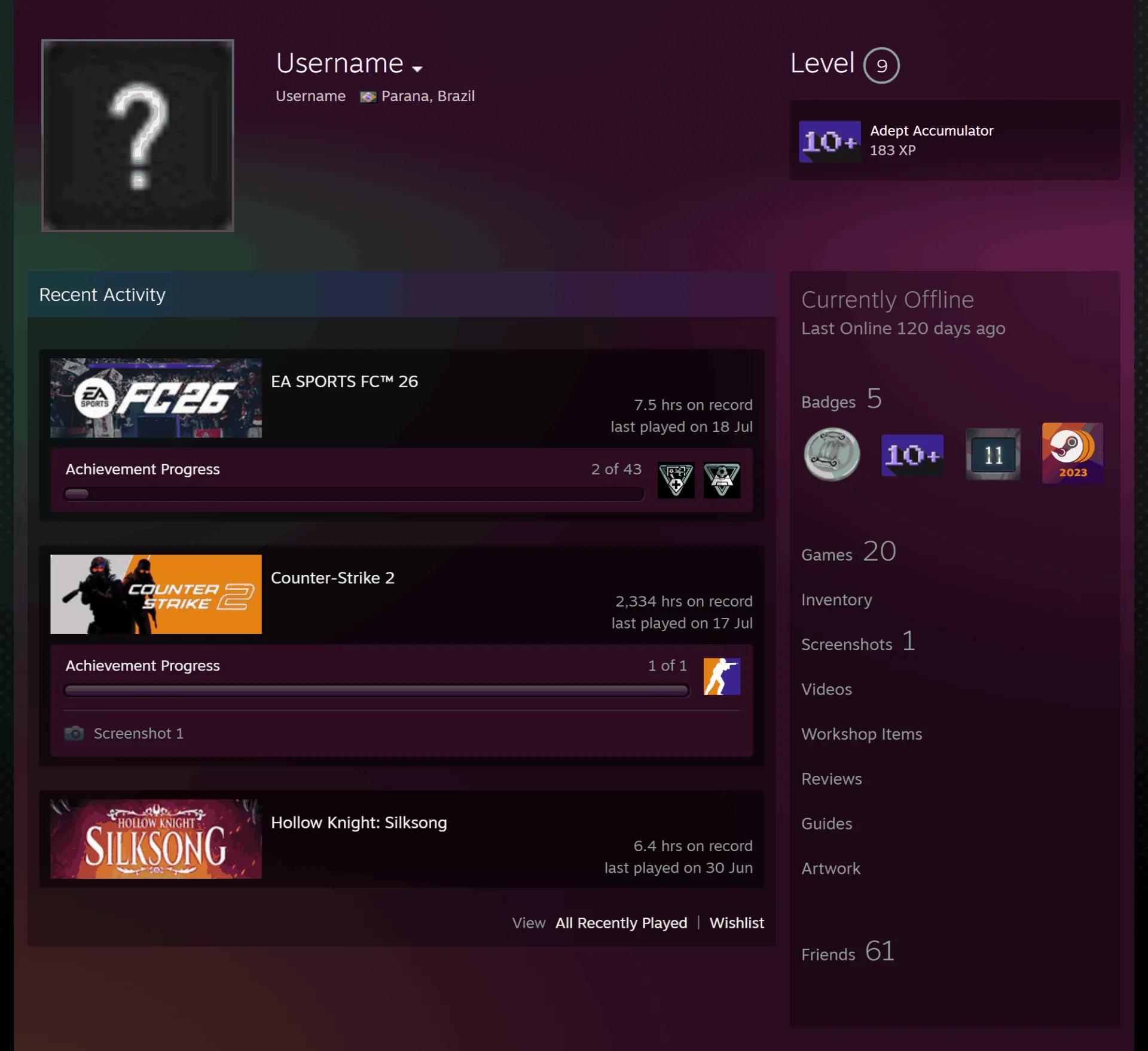Viewport: 1148px width, 1051px height.
Task: Click 'Last Online 120 days ago' text
Action: (903, 328)
